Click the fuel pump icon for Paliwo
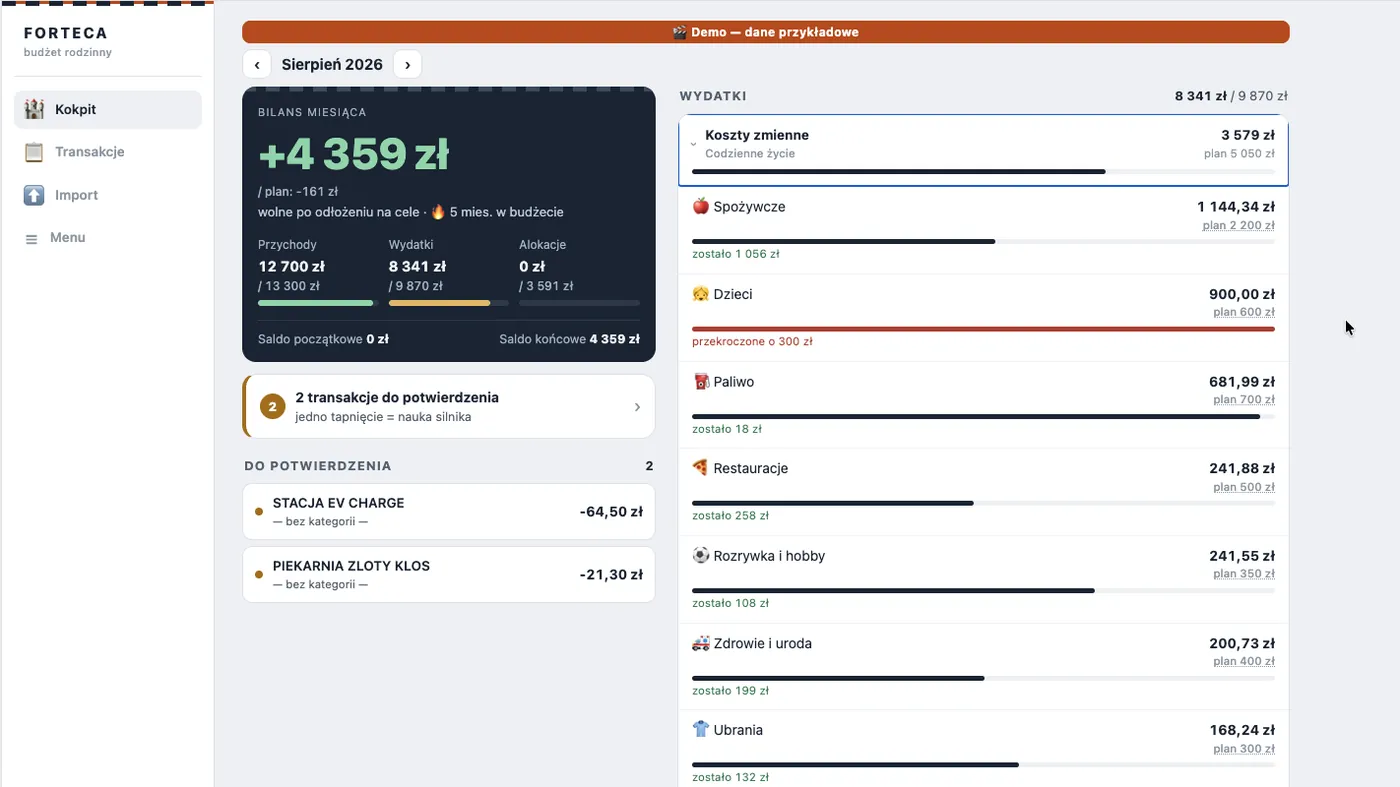Viewport: 1400px width, 787px height. point(701,381)
